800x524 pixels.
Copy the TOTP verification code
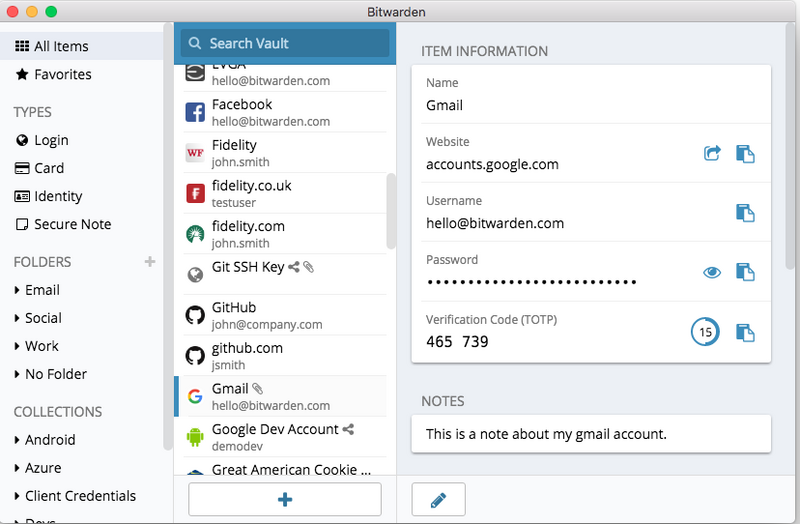coord(745,332)
